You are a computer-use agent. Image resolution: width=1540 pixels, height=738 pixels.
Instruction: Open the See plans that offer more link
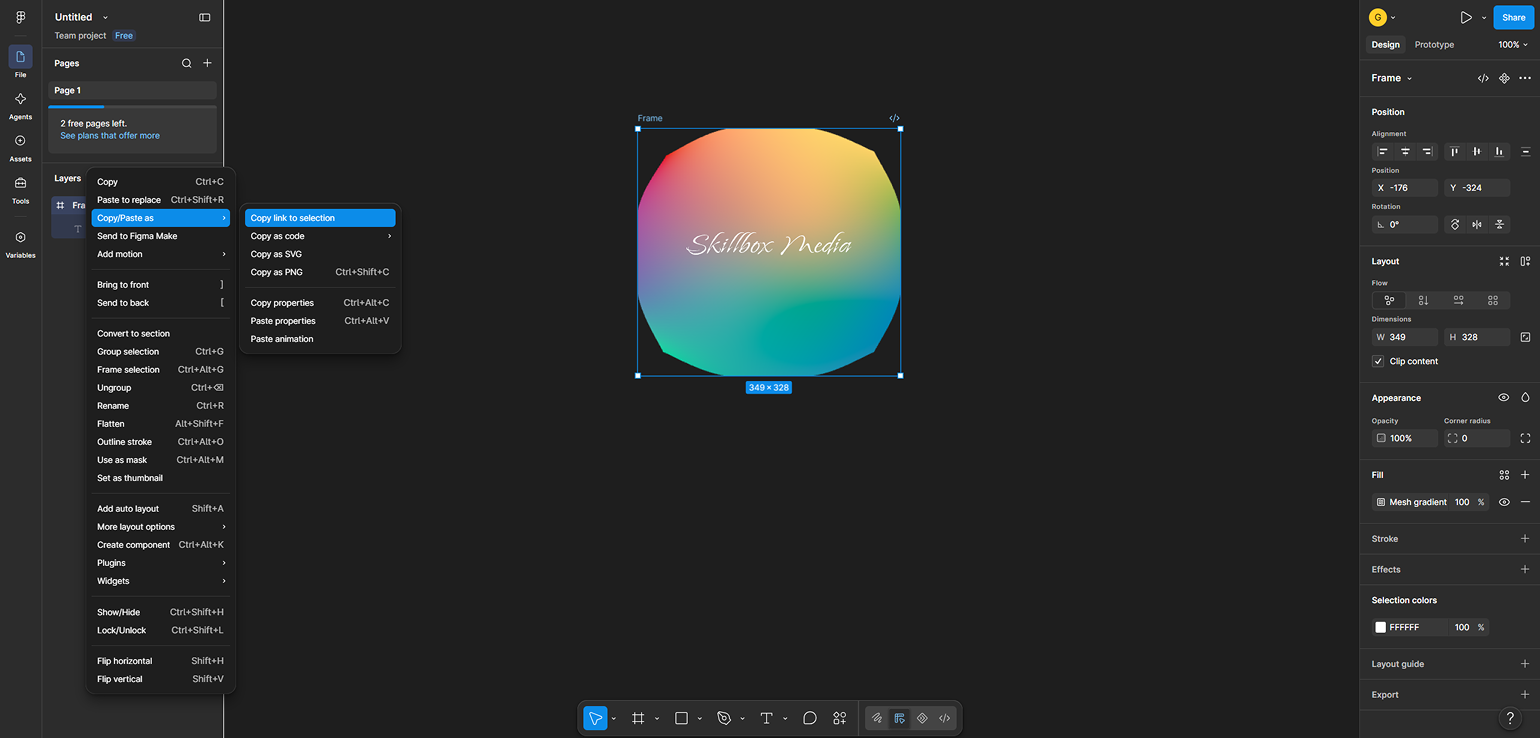coord(110,136)
